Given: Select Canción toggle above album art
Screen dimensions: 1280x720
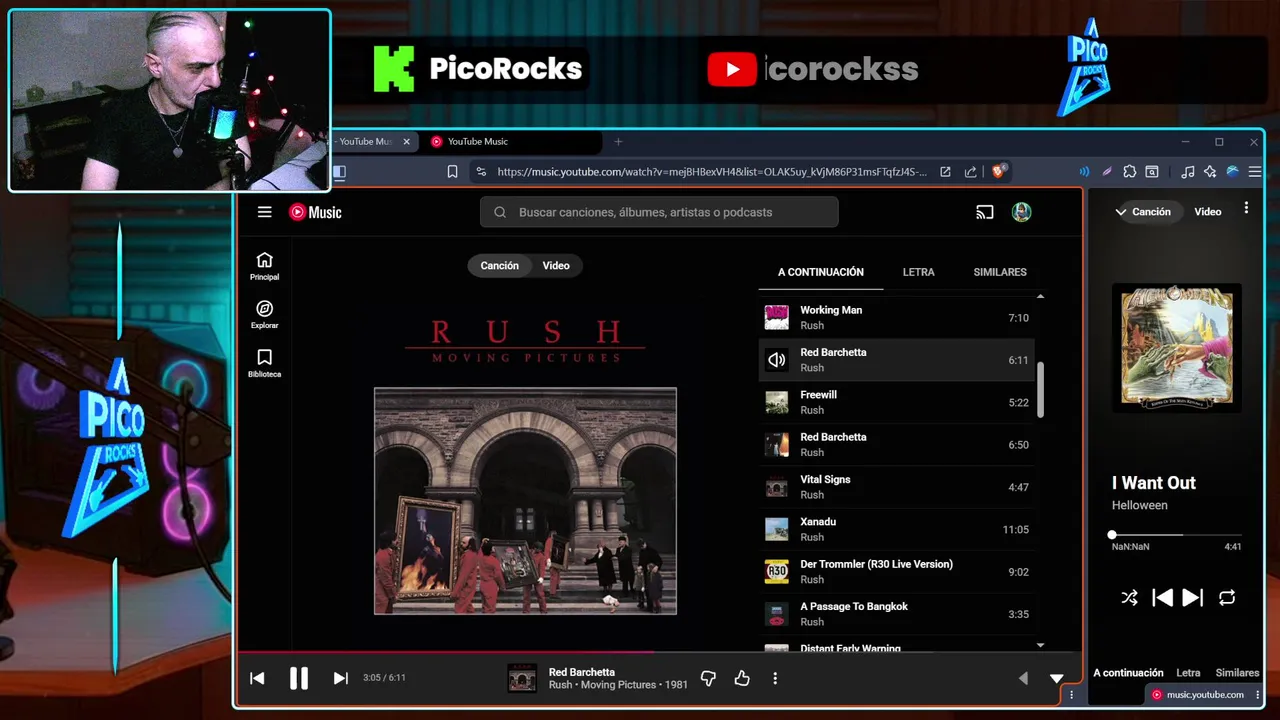Looking at the screenshot, I should pos(499,266).
